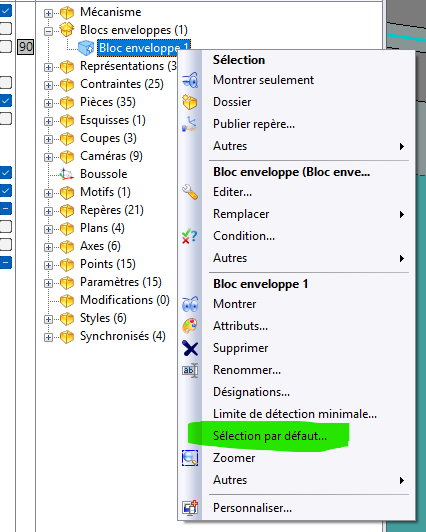Click the Condition check-and-question icon
426x532 pixels.
[190, 236]
